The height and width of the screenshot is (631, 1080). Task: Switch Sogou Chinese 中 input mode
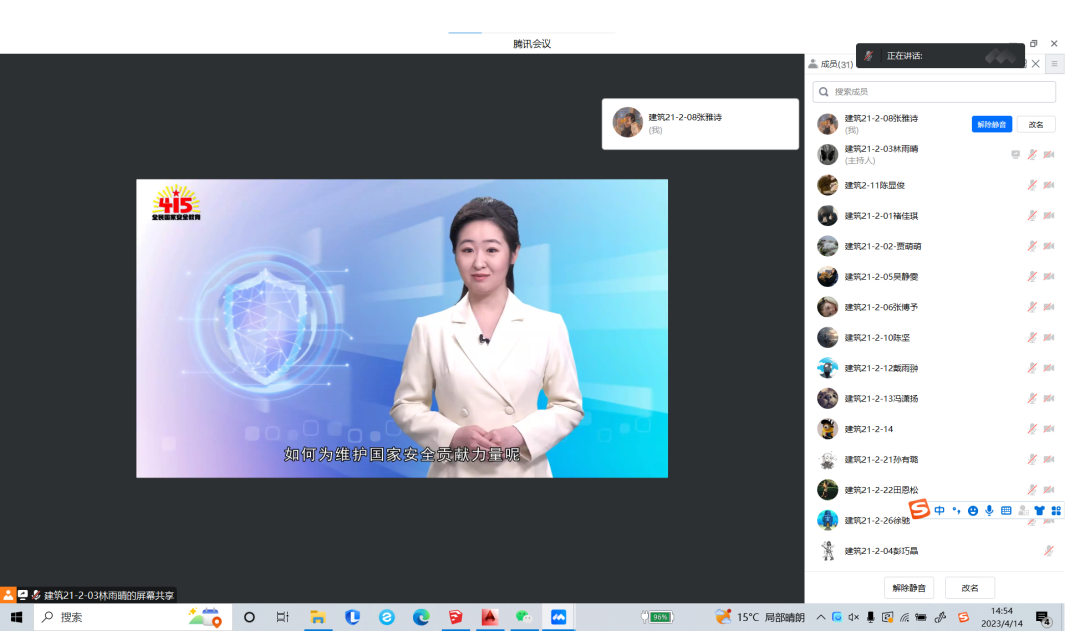[939, 511]
